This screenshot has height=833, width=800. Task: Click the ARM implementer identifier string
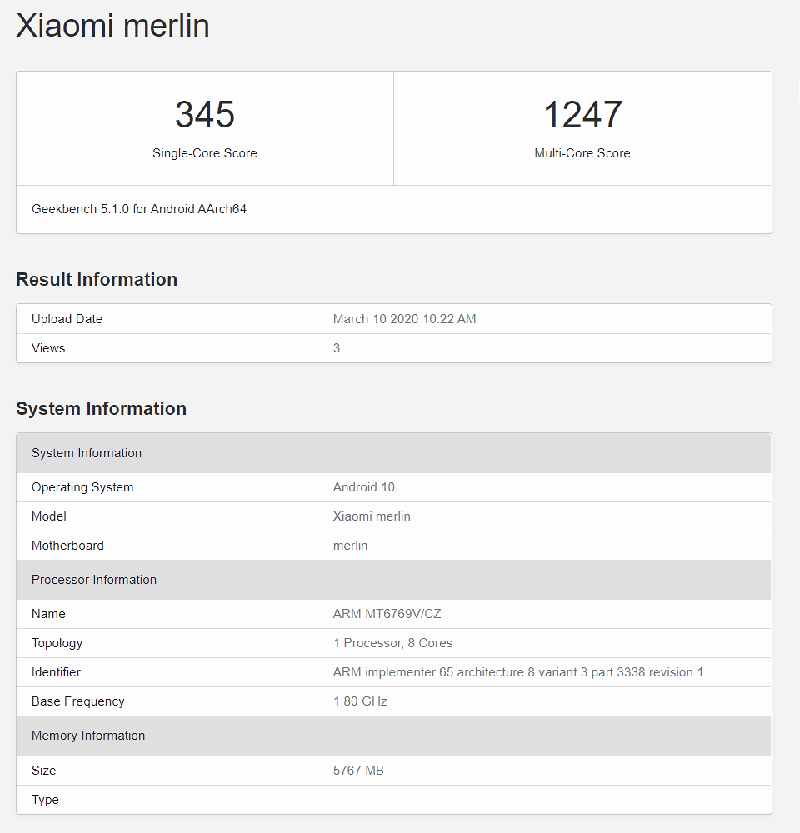517,672
